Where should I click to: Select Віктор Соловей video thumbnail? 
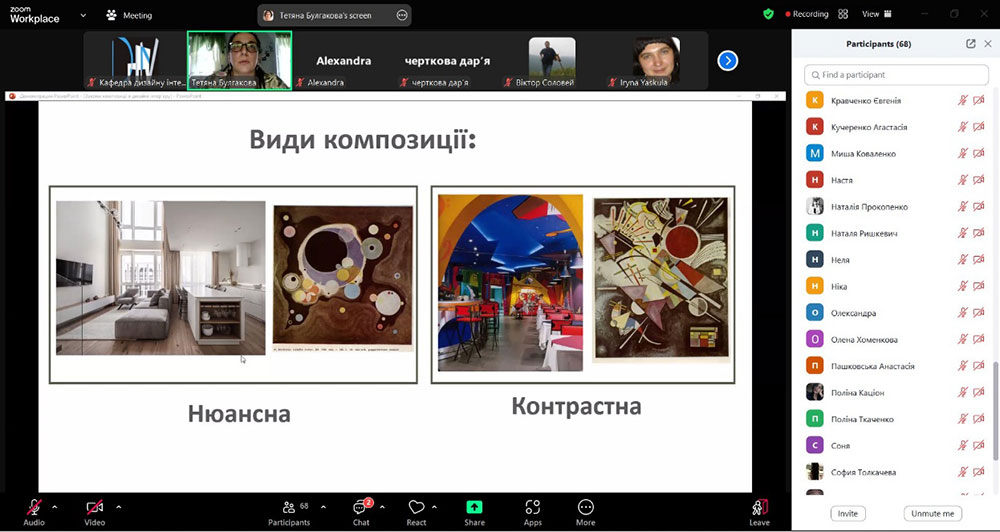pyautogui.click(x=552, y=61)
